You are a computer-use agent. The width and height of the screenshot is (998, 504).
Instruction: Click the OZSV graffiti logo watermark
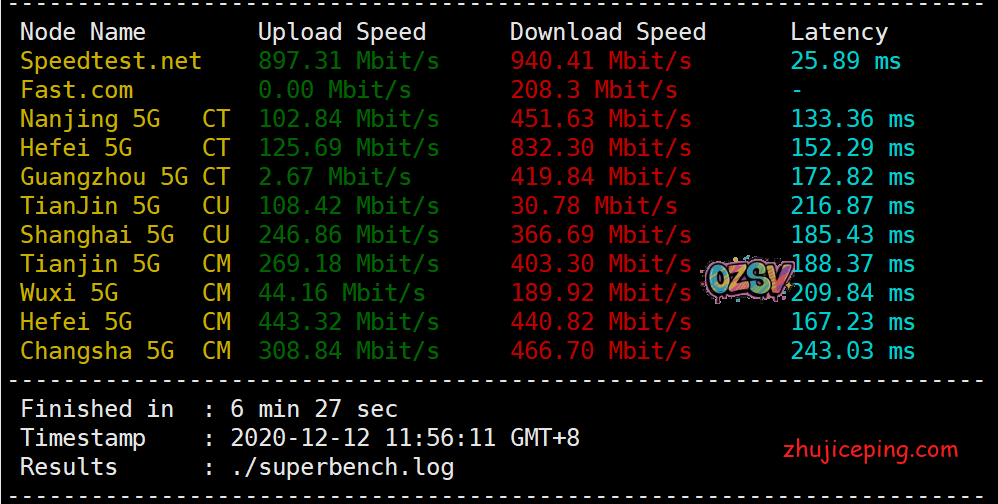click(x=748, y=280)
